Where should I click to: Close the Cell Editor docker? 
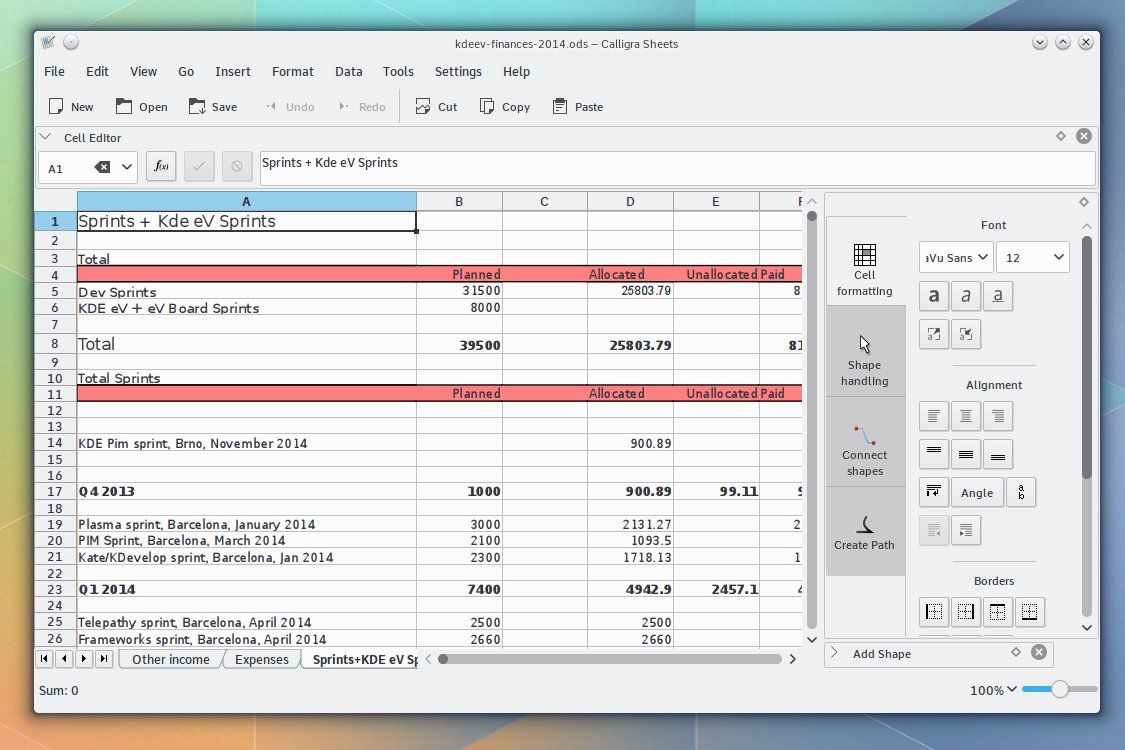(x=1084, y=136)
